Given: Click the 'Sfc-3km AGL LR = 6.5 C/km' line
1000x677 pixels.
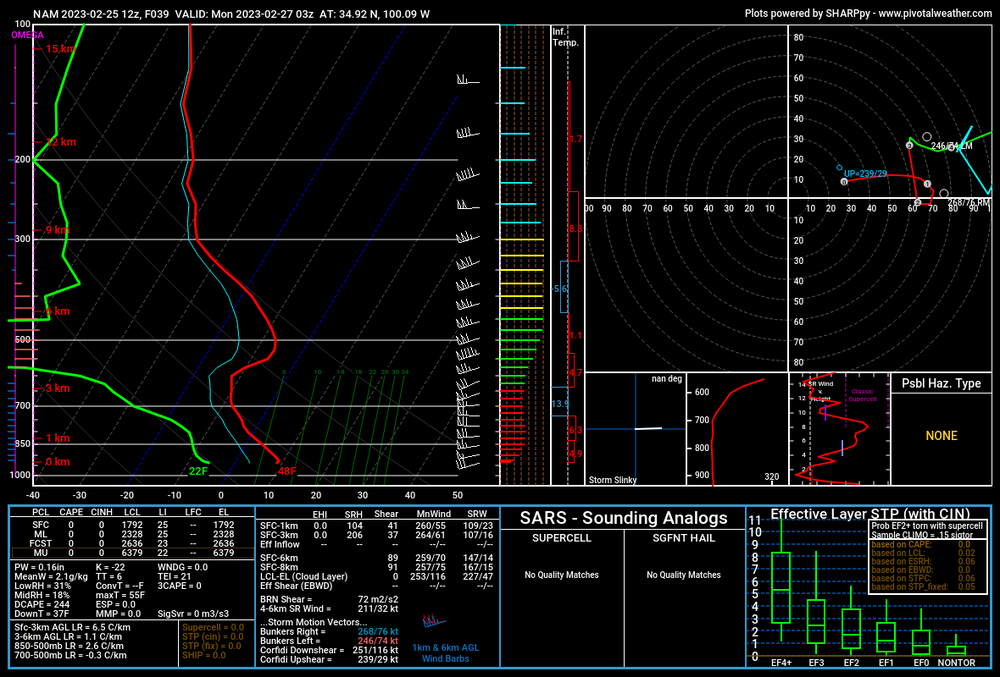Looking at the screenshot, I should [x=73, y=627].
